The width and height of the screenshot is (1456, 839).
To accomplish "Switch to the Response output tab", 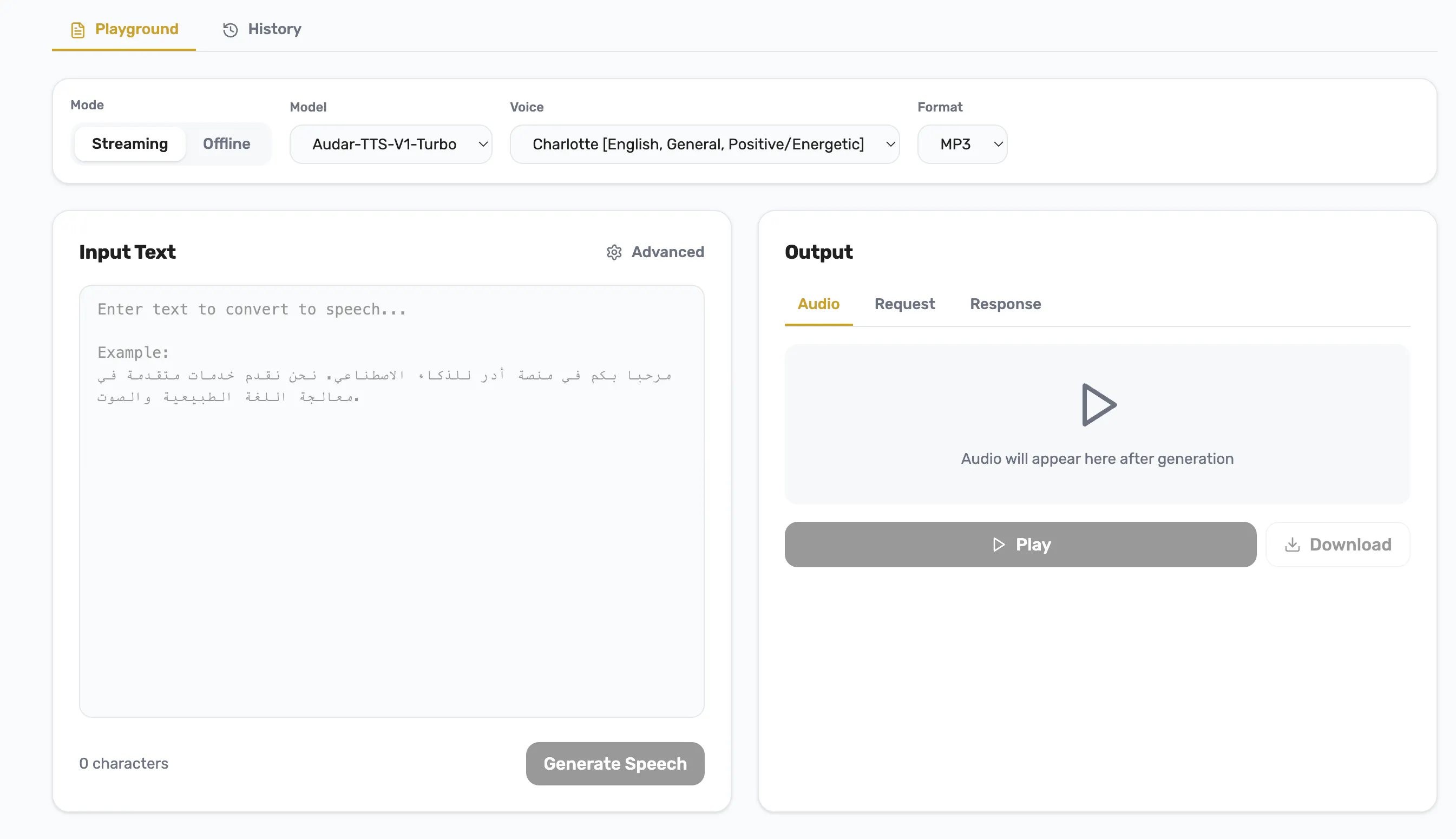I will click(x=1006, y=304).
